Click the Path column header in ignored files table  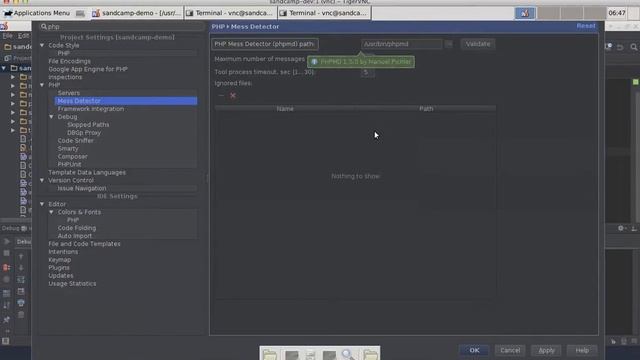pos(426,109)
